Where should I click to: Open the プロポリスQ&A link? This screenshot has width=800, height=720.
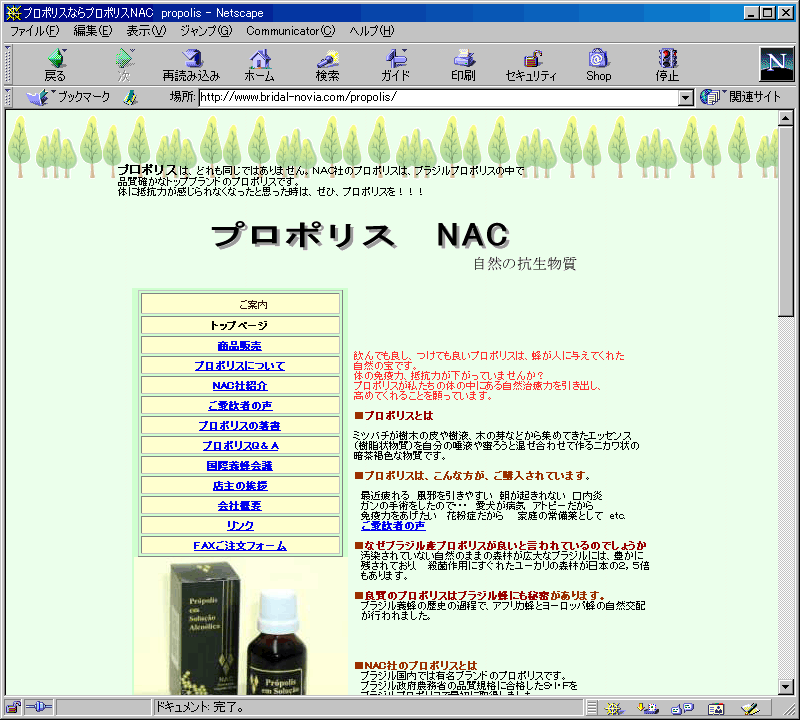pos(240,445)
